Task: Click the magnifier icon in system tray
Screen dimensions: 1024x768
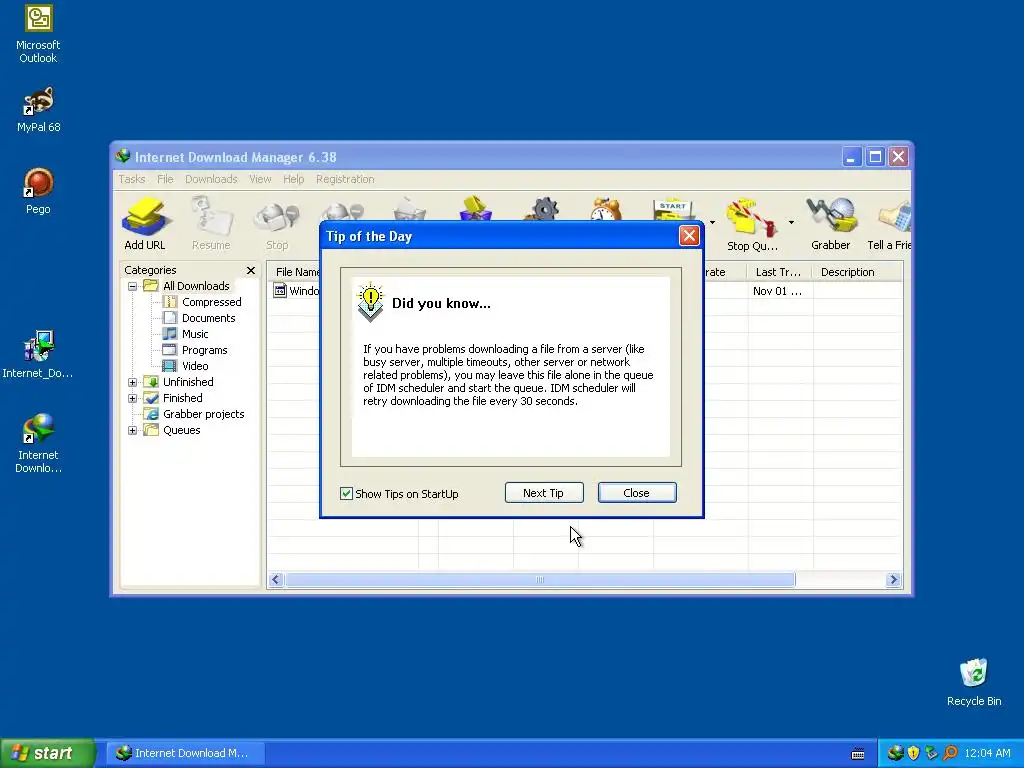Action: pos(950,753)
